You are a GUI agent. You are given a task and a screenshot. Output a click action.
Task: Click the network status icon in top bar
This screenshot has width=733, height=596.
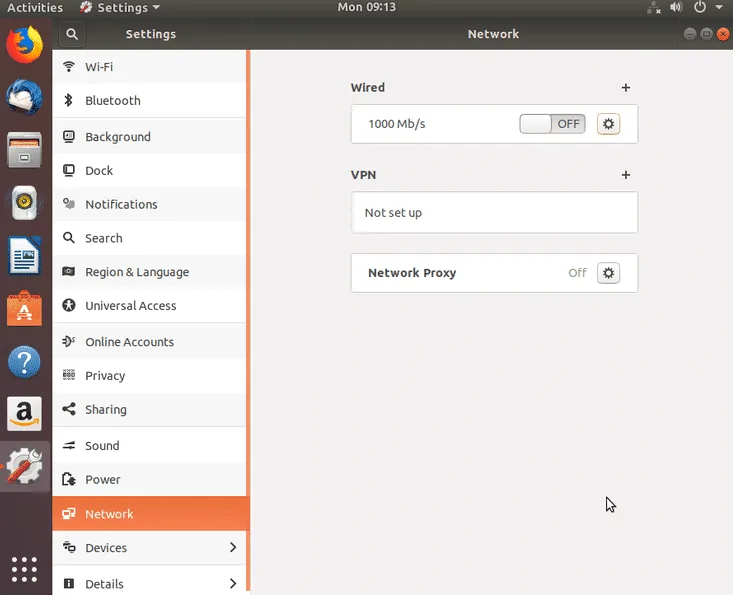pos(654,7)
